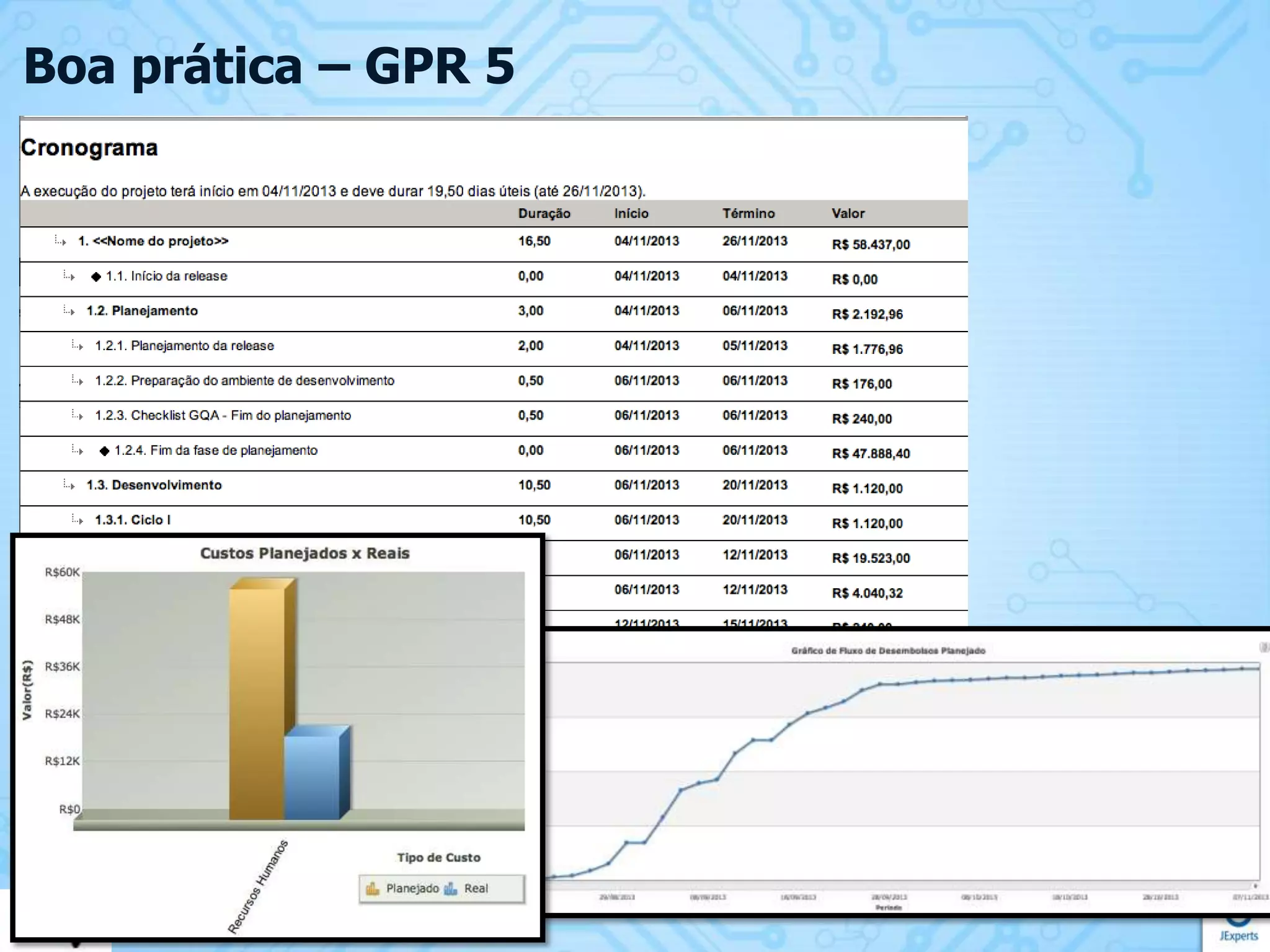Viewport: 1270px width, 952px height.
Task: Click the 'R$60K' axis label
Action: (62, 572)
